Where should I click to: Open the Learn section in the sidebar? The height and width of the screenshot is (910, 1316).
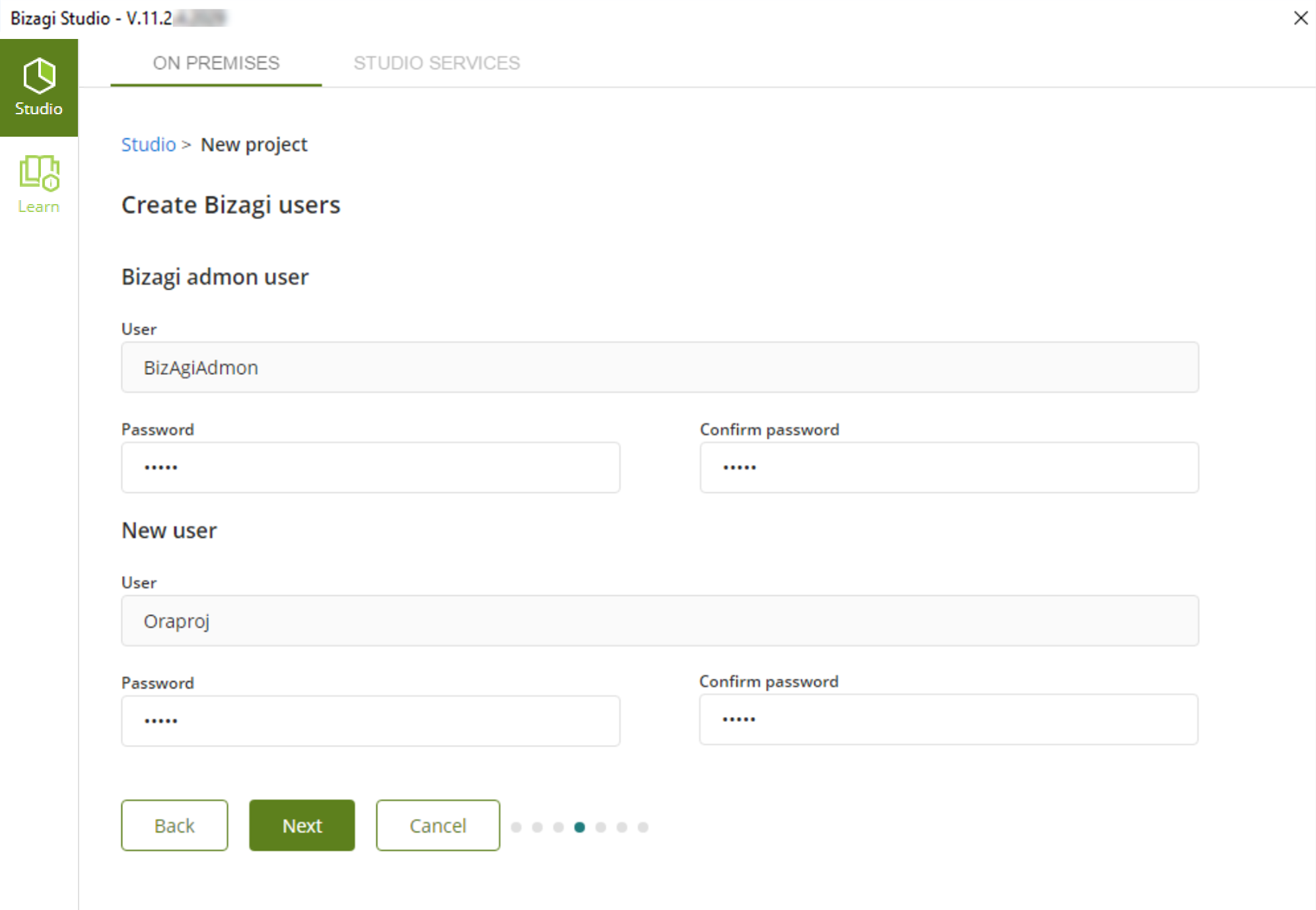[39, 185]
